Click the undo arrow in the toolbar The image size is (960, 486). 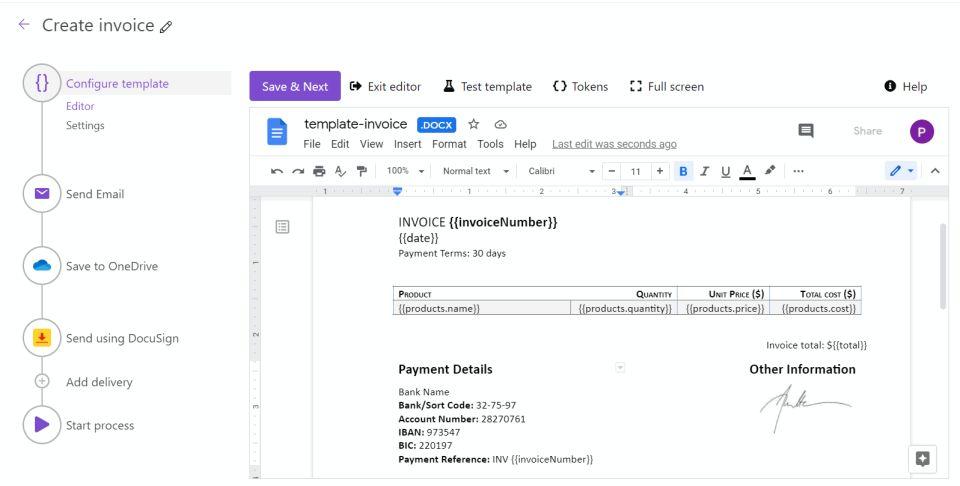pos(277,171)
